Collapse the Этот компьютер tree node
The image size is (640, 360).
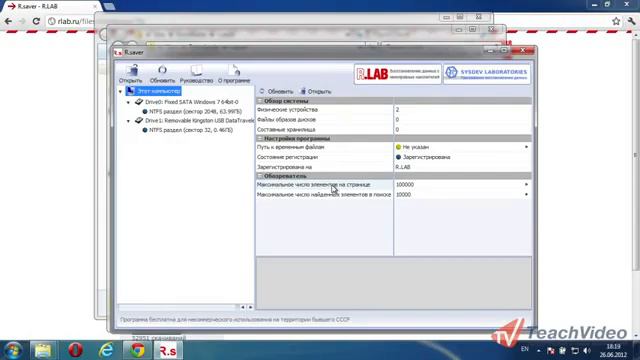[120, 91]
